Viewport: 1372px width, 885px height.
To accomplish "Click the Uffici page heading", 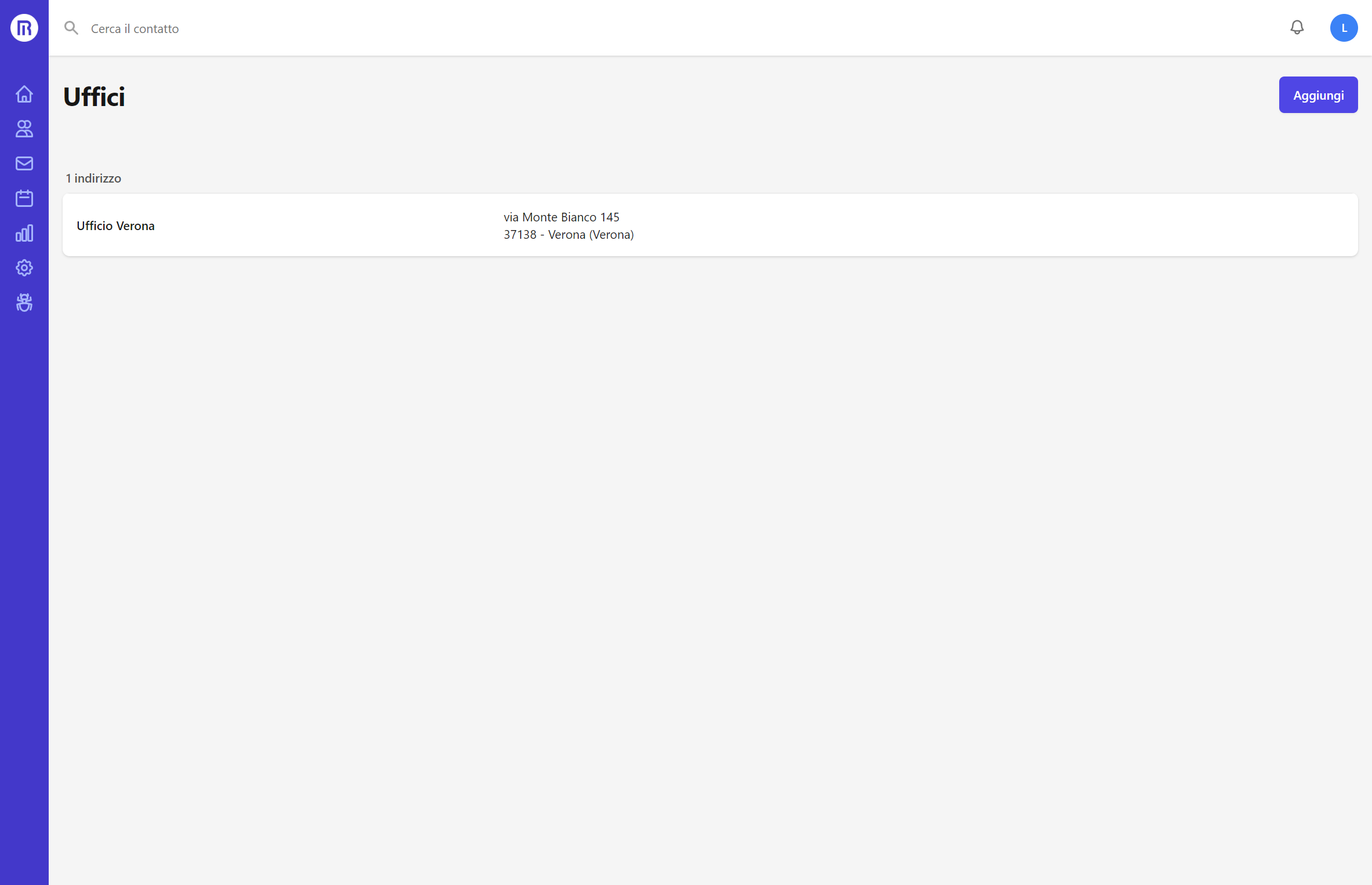I will click(95, 96).
